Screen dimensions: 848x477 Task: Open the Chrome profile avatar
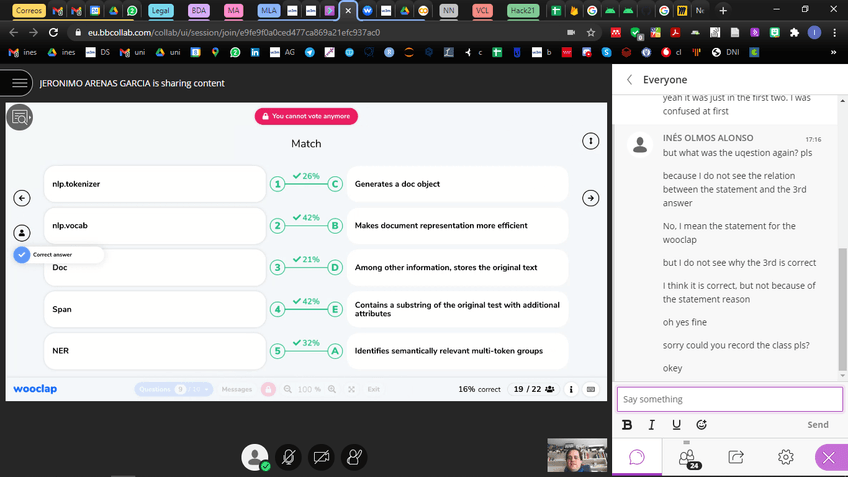click(814, 32)
